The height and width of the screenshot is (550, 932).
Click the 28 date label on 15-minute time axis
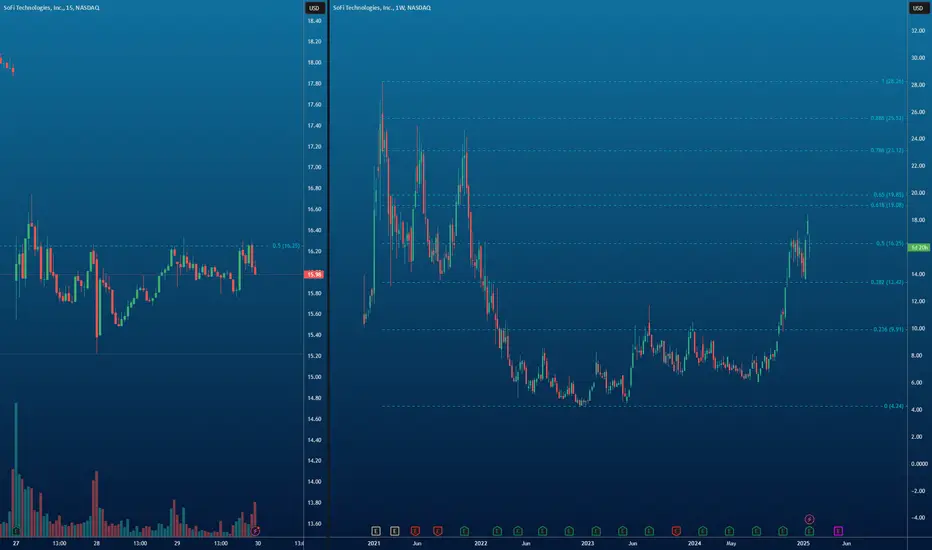96,543
